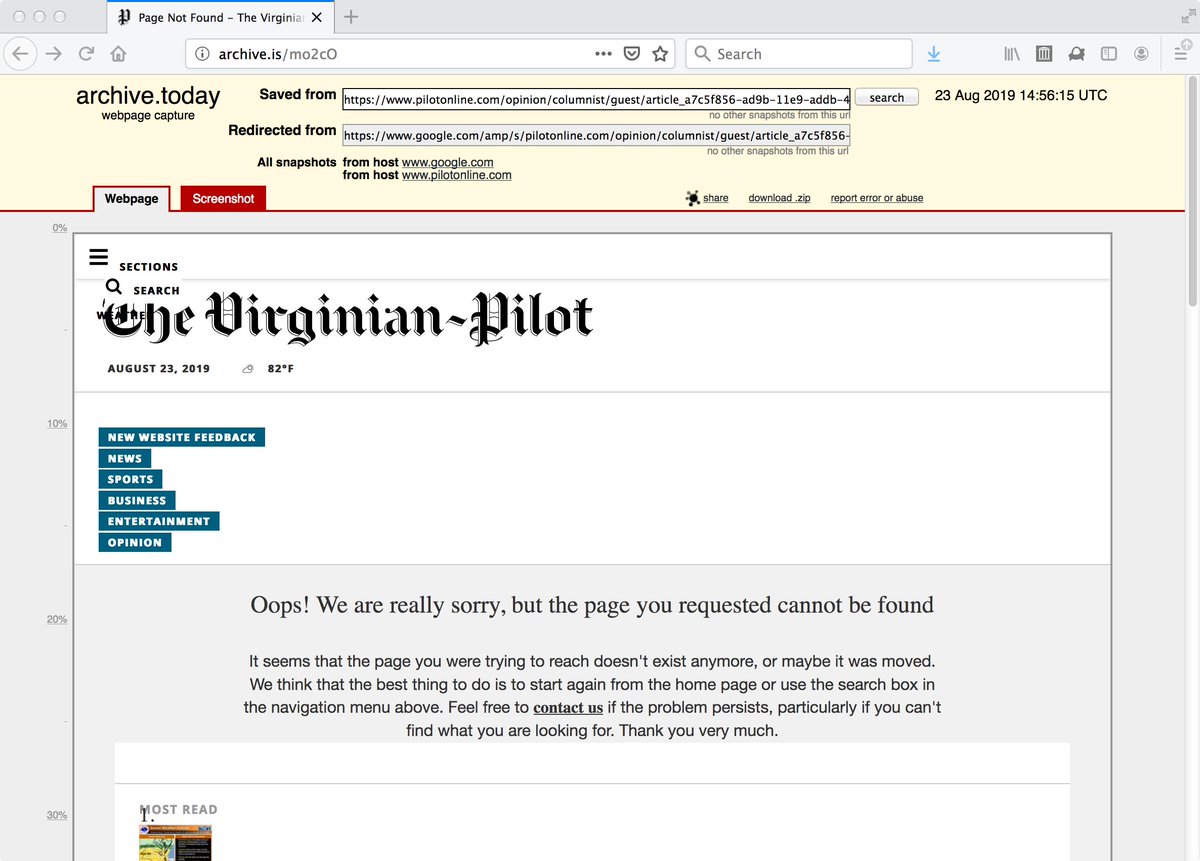Click the 10% page position marker
This screenshot has width=1200, height=861.
point(57,424)
